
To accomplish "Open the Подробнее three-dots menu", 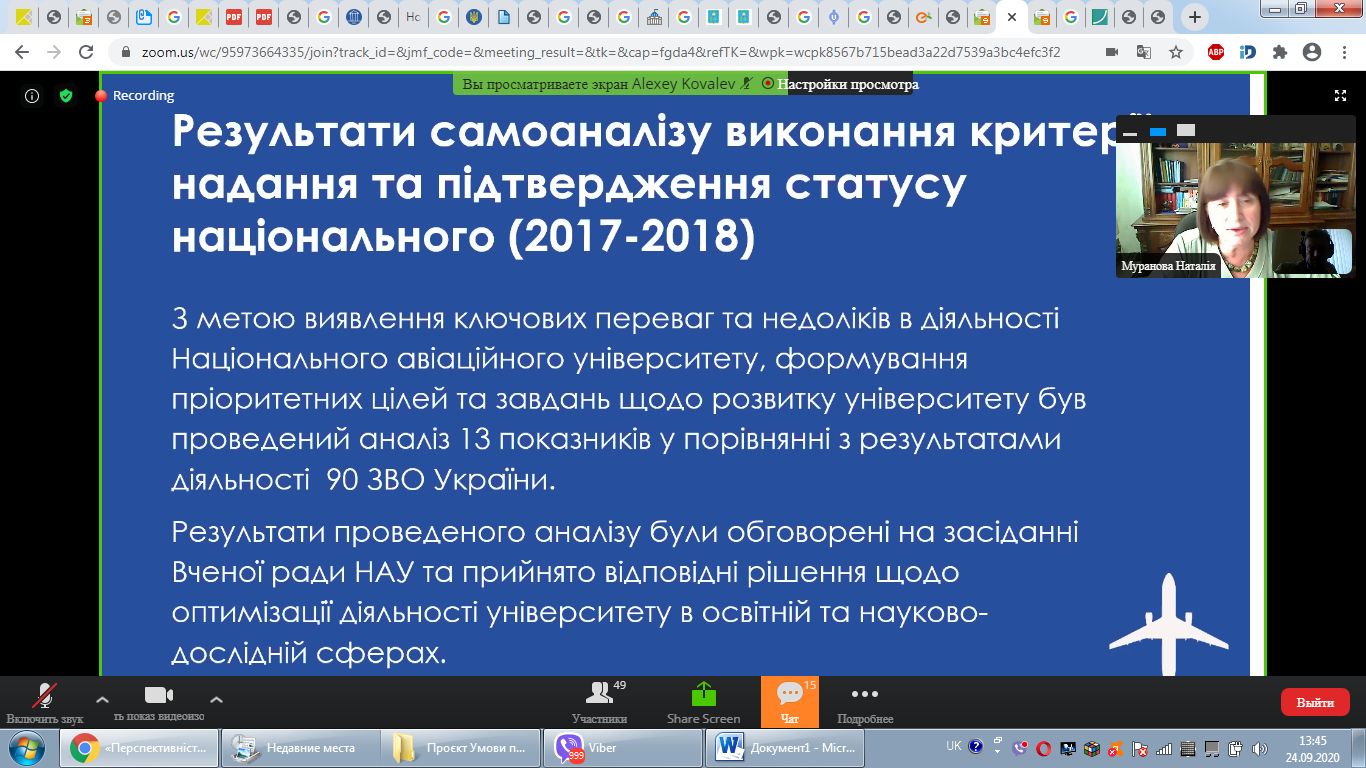I will point(864,695).
